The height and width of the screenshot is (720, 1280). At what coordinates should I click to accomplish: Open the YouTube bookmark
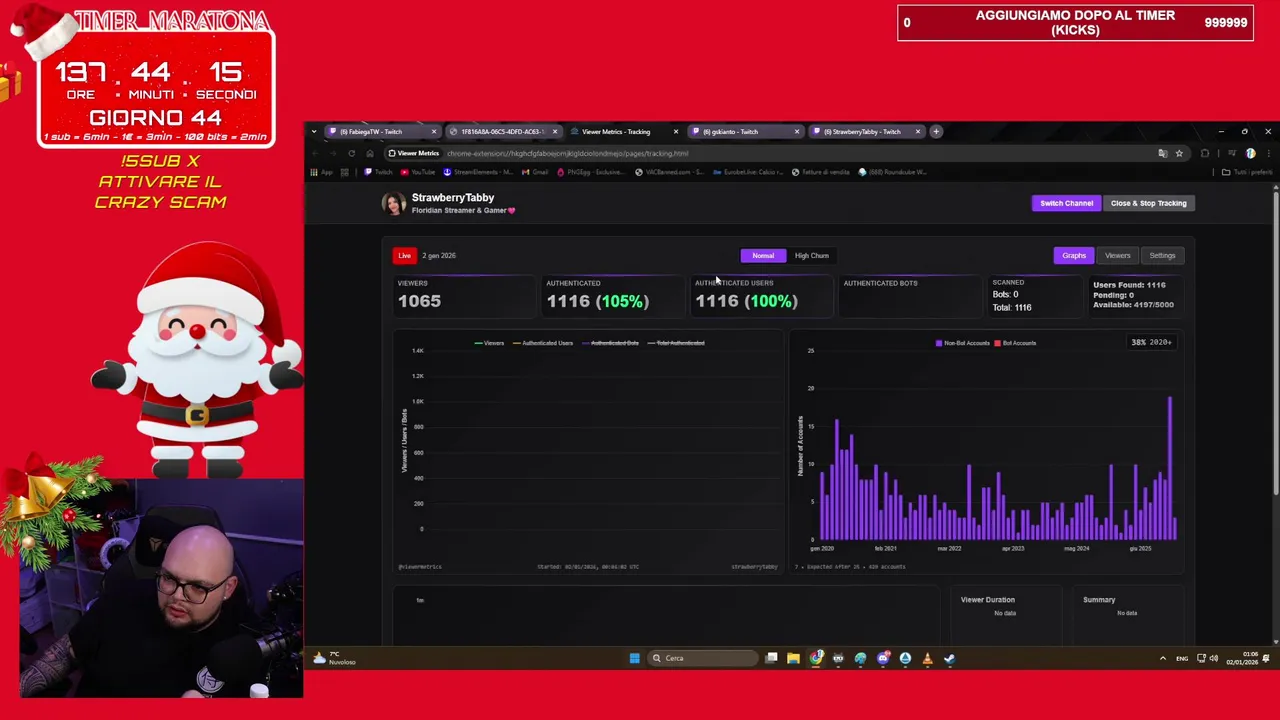419,172
